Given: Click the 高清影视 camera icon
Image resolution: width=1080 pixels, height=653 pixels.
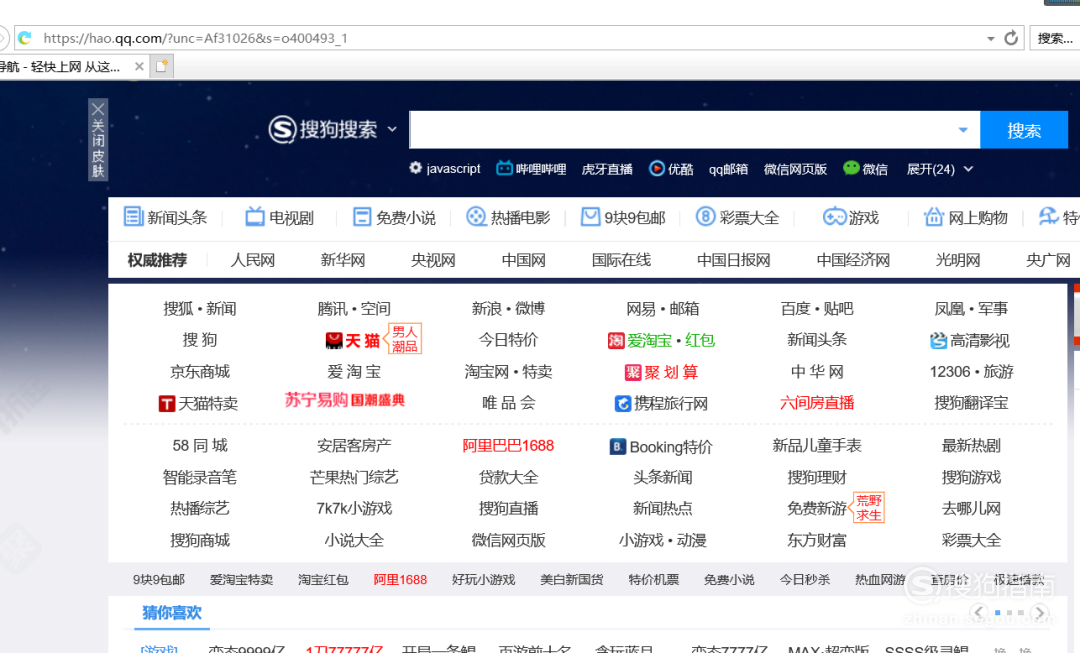Looking at the screenshot, I should click(x=938, y=340).
